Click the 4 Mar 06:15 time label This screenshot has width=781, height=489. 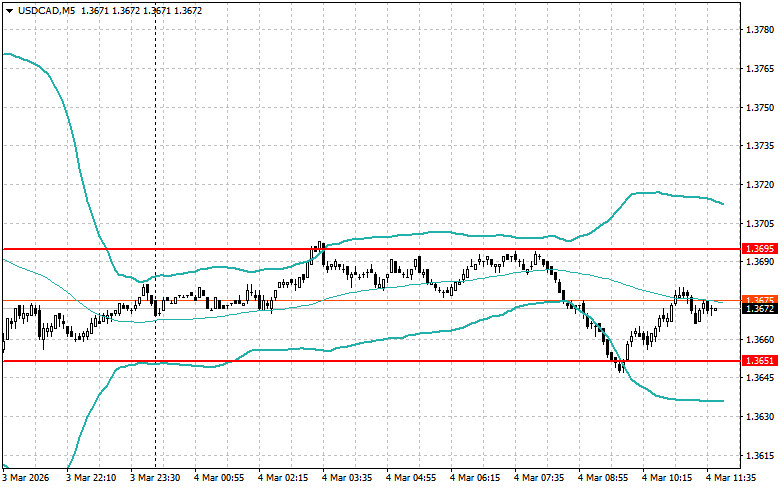pos(475,478)
